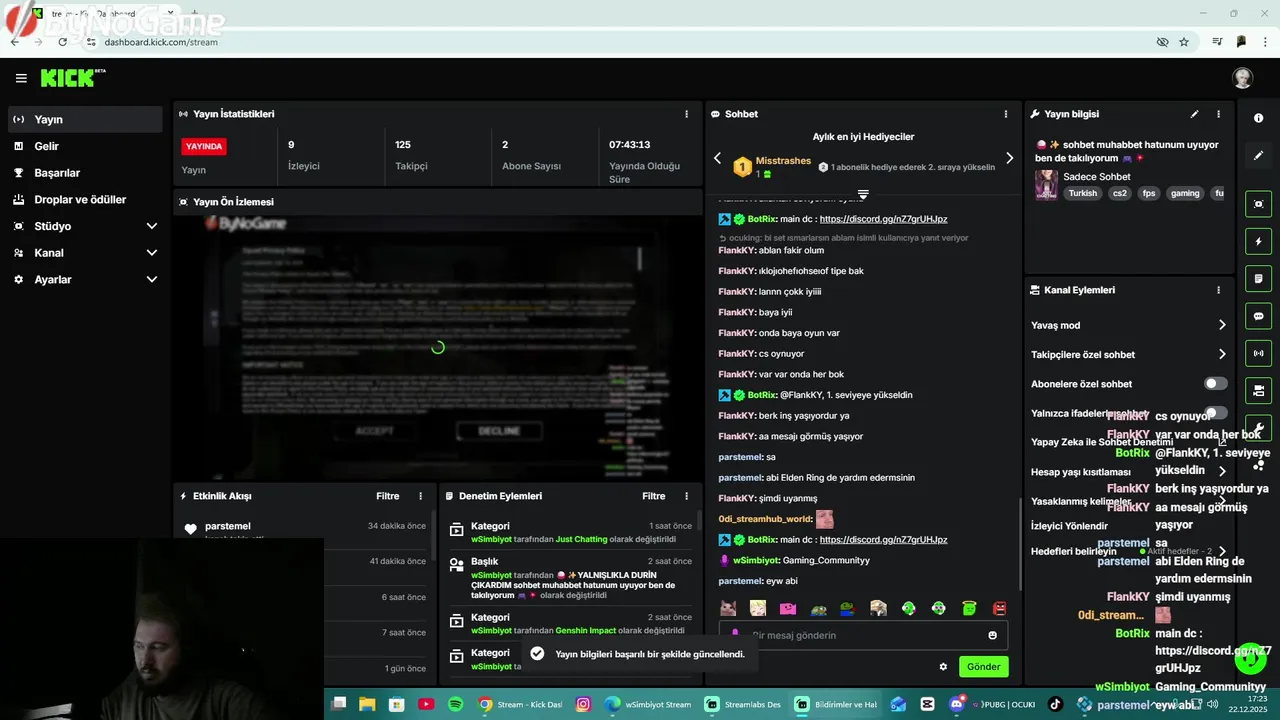Image resolution: width=1280 pixels, height=720 pixels.
Task: Bookmark this page with star icon
Action: tap(1184, 42)
